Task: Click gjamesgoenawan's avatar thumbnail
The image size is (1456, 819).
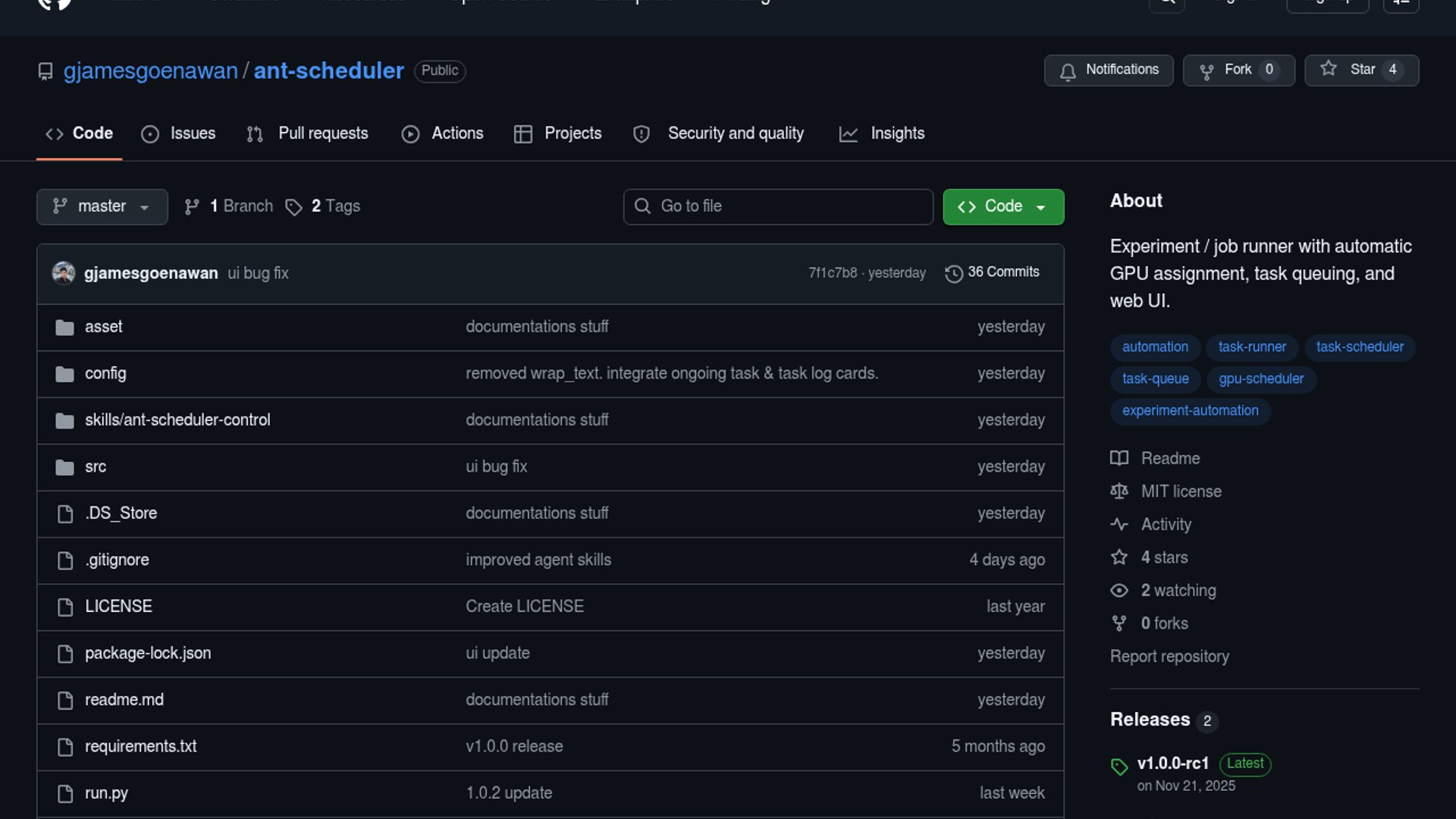Action: (64, 273)
